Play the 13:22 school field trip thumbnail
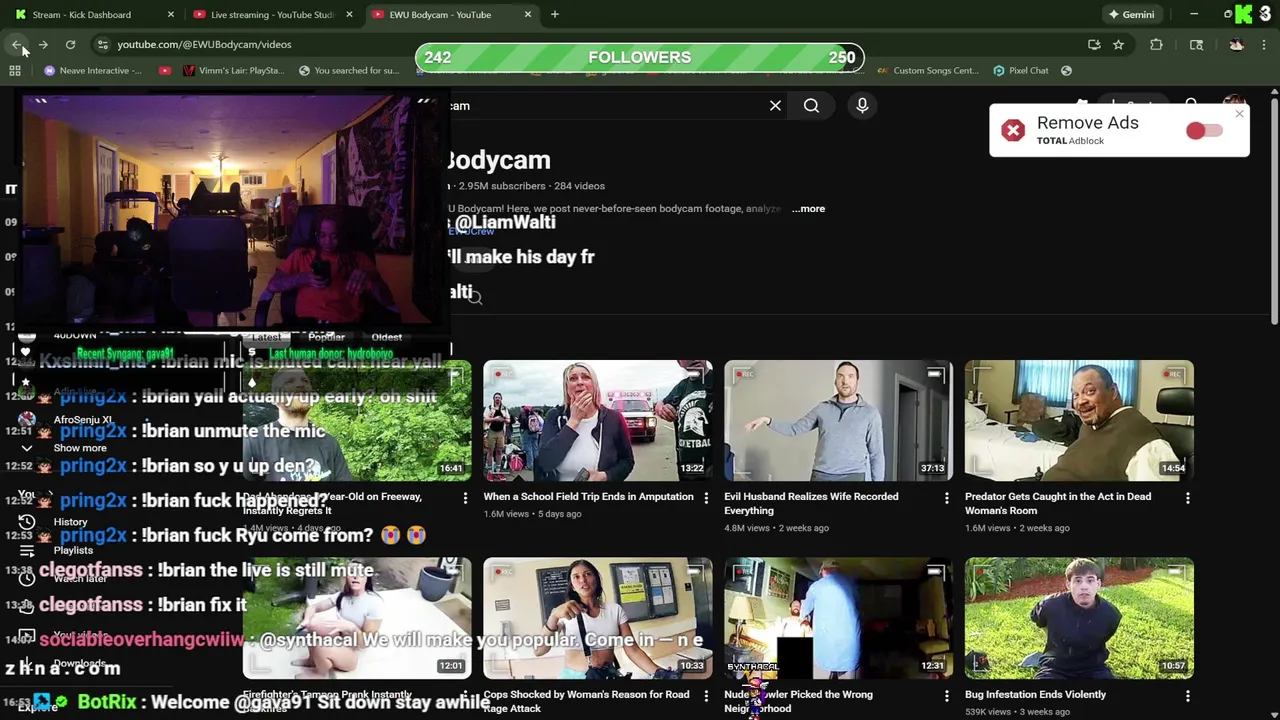 tap(598, 421)
